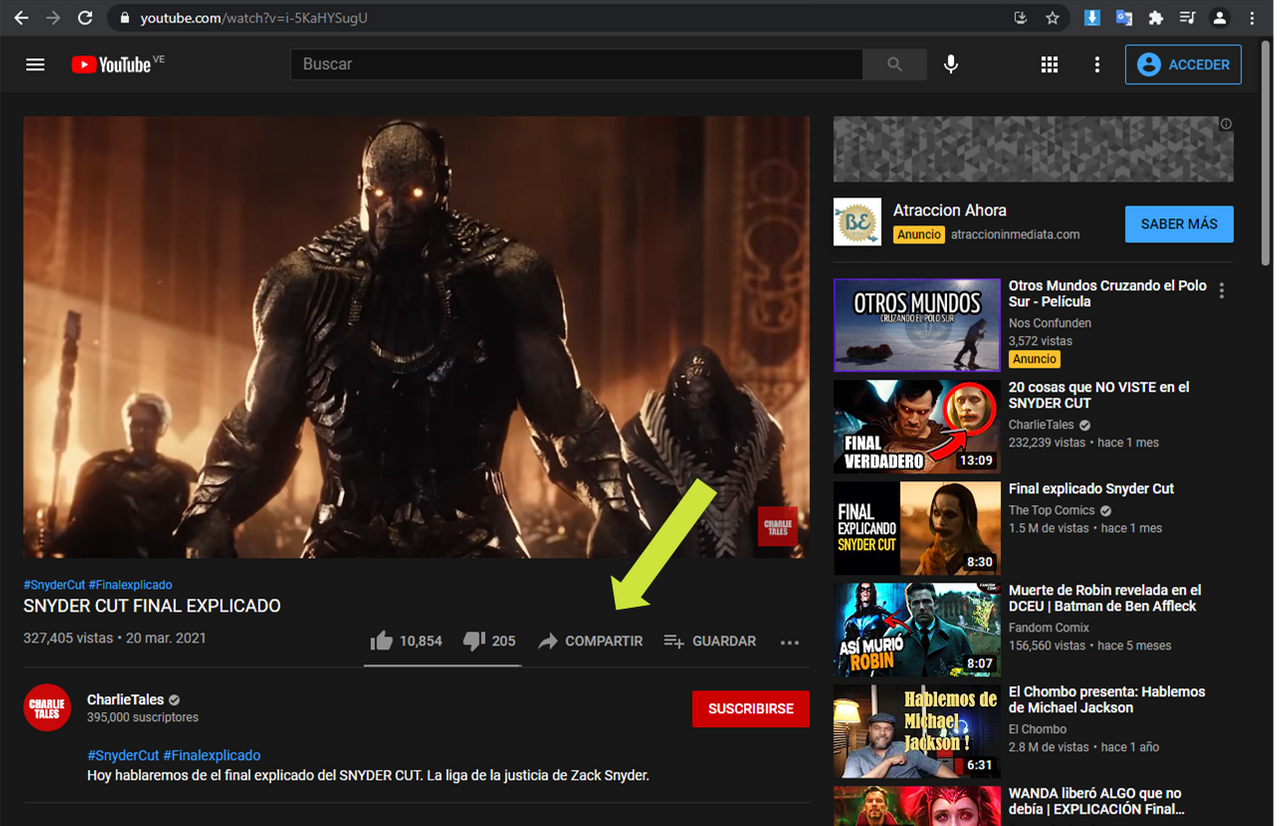Open the 13:09 FINAL VERDADERO thumbnail
Viewport: 1280px width, 826px height.
click(x=917, y=427)
